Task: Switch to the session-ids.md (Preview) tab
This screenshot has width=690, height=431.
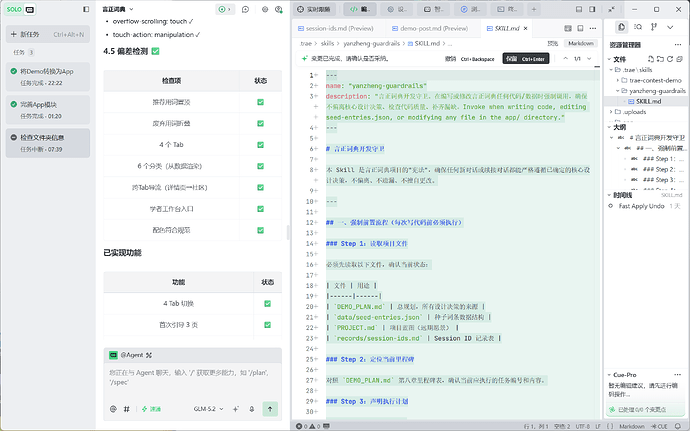Action: click(336, 28)
